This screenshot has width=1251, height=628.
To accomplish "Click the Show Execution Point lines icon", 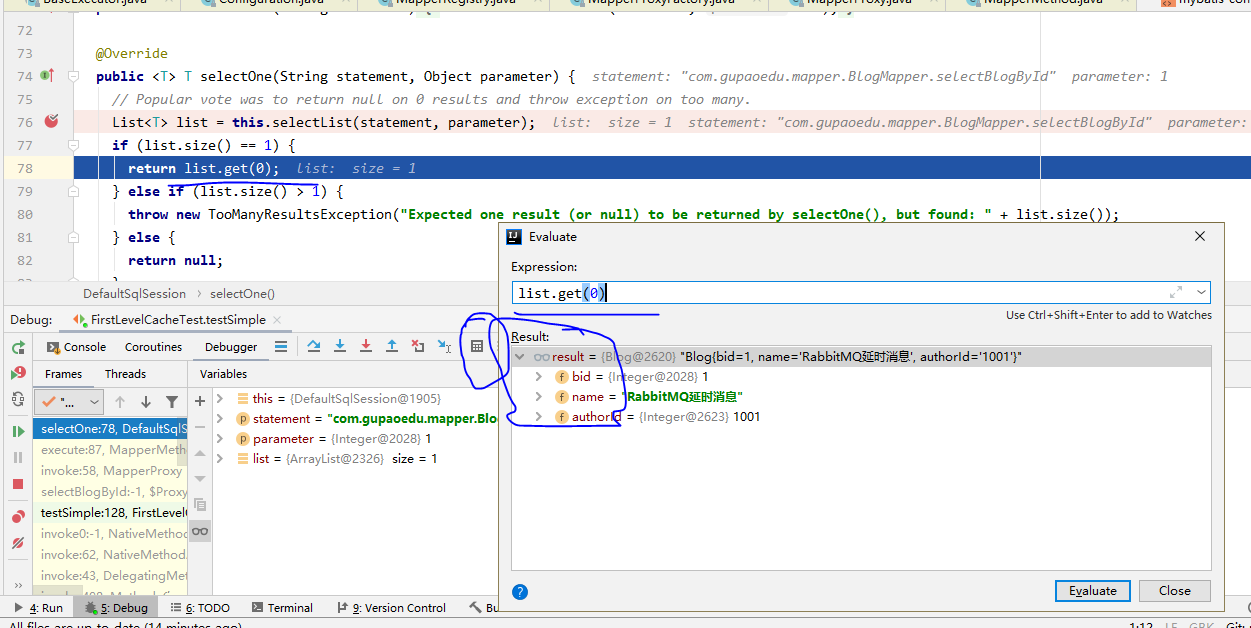I will point(281,346).
